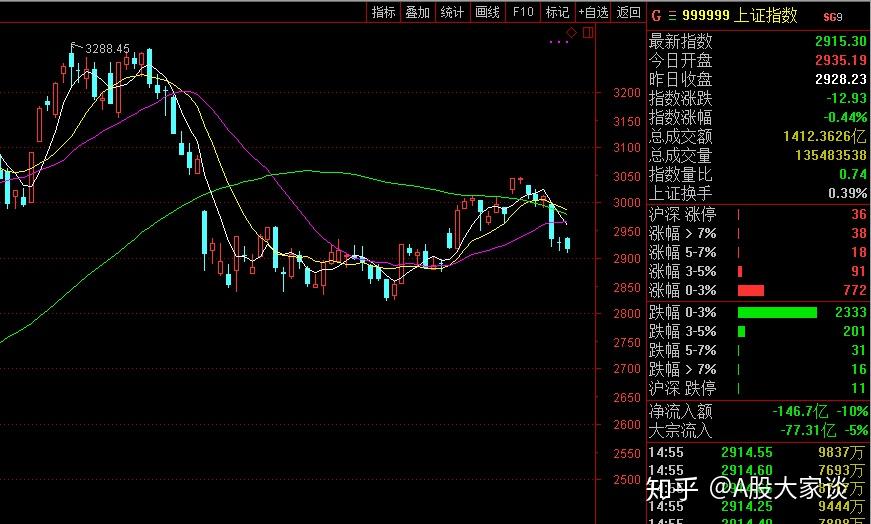Click the 涨幅 > 7% row
This screenshot has width=871, height=524.
point(758,233)
